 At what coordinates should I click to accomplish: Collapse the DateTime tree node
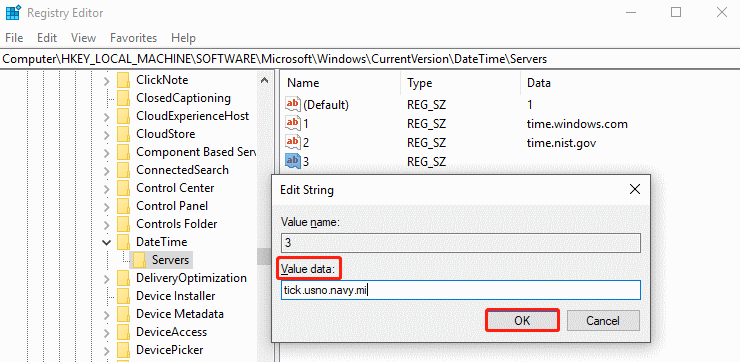[x=107, y=242]
